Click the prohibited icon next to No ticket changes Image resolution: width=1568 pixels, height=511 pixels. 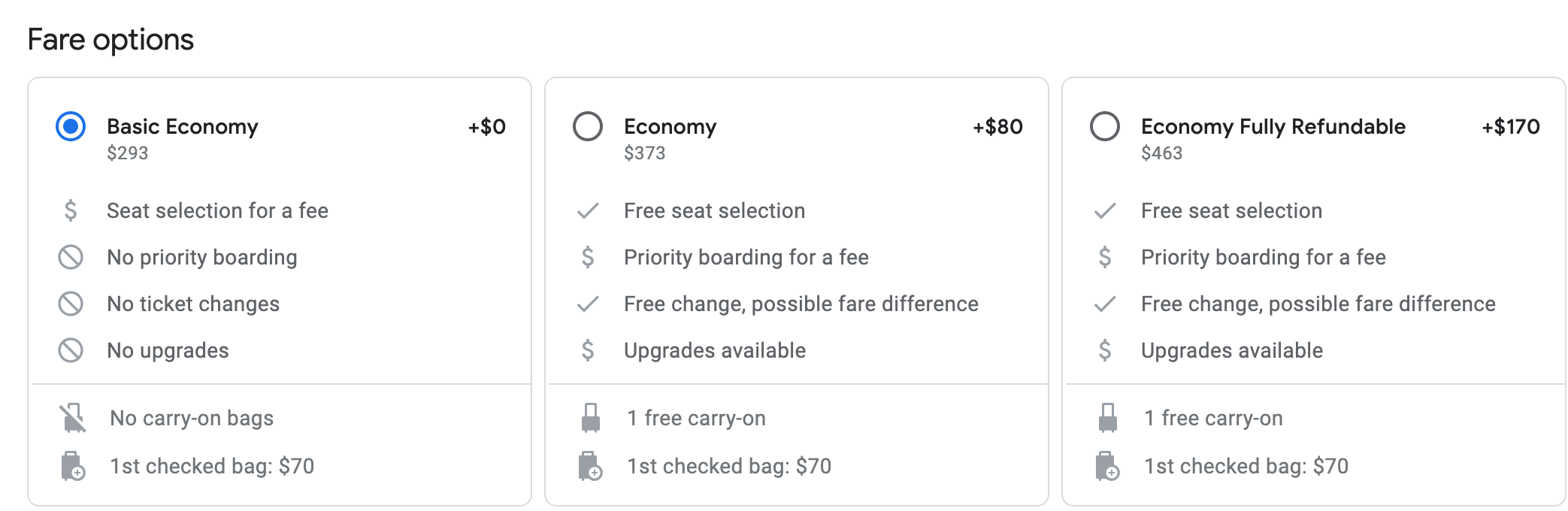(x=71, y=304)
